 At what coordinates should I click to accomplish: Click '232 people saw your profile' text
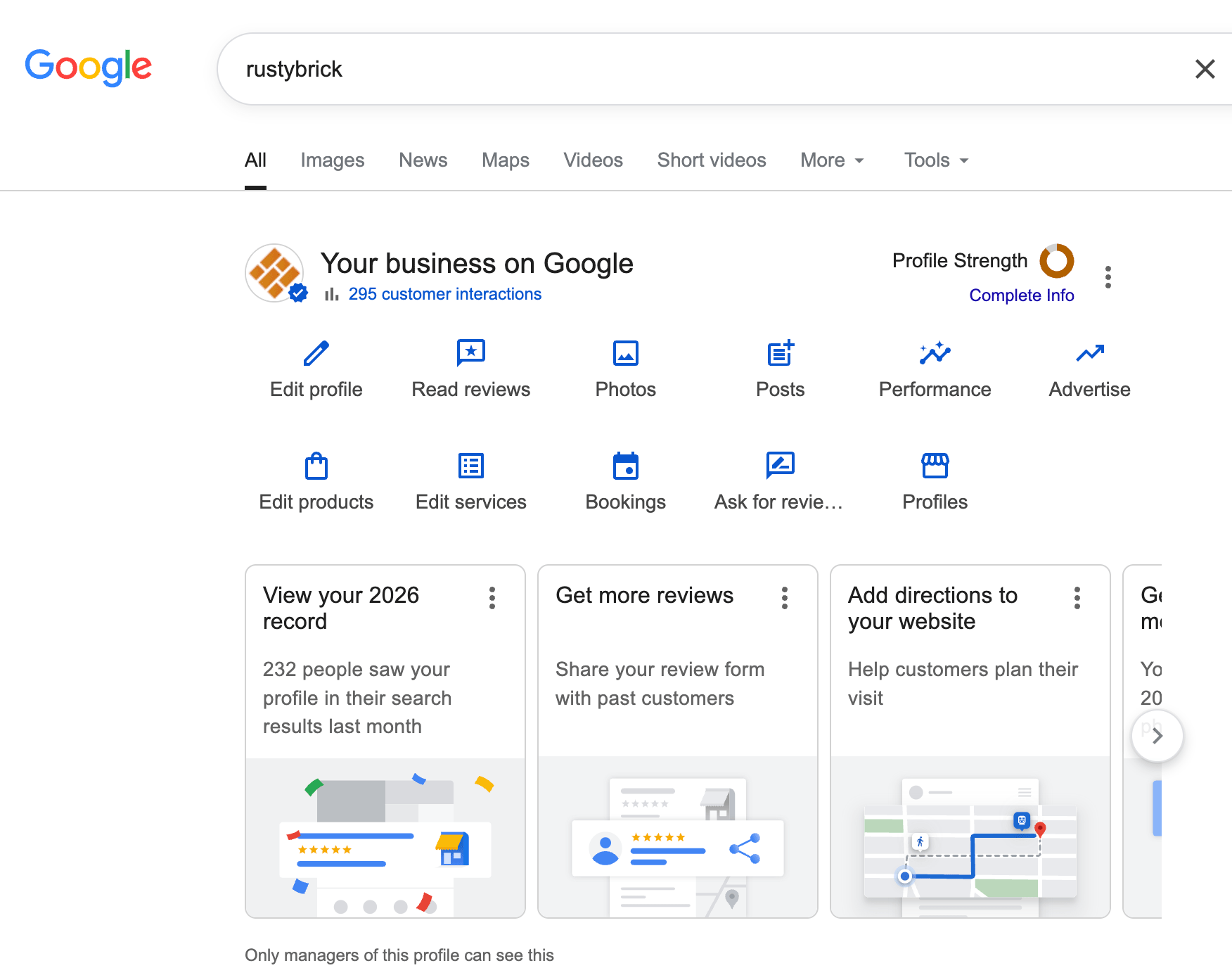(x=357, y=698)
